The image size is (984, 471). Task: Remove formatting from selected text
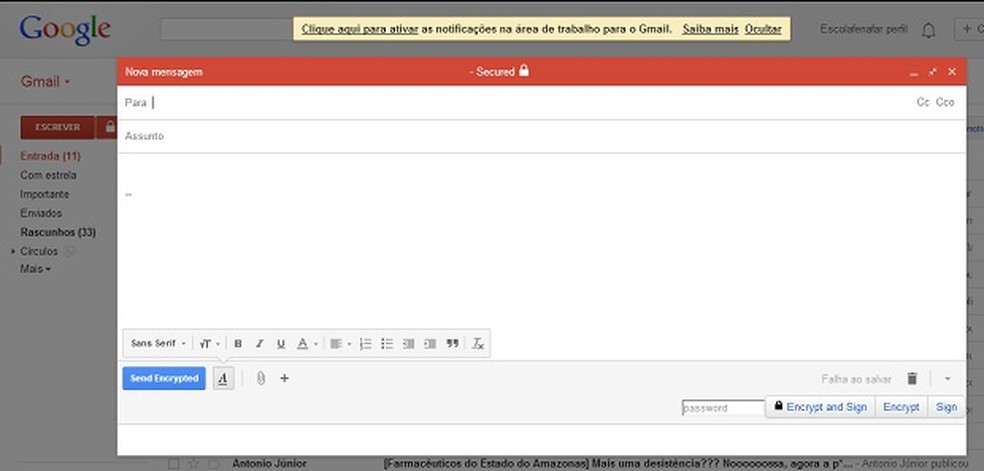[478, 344]
